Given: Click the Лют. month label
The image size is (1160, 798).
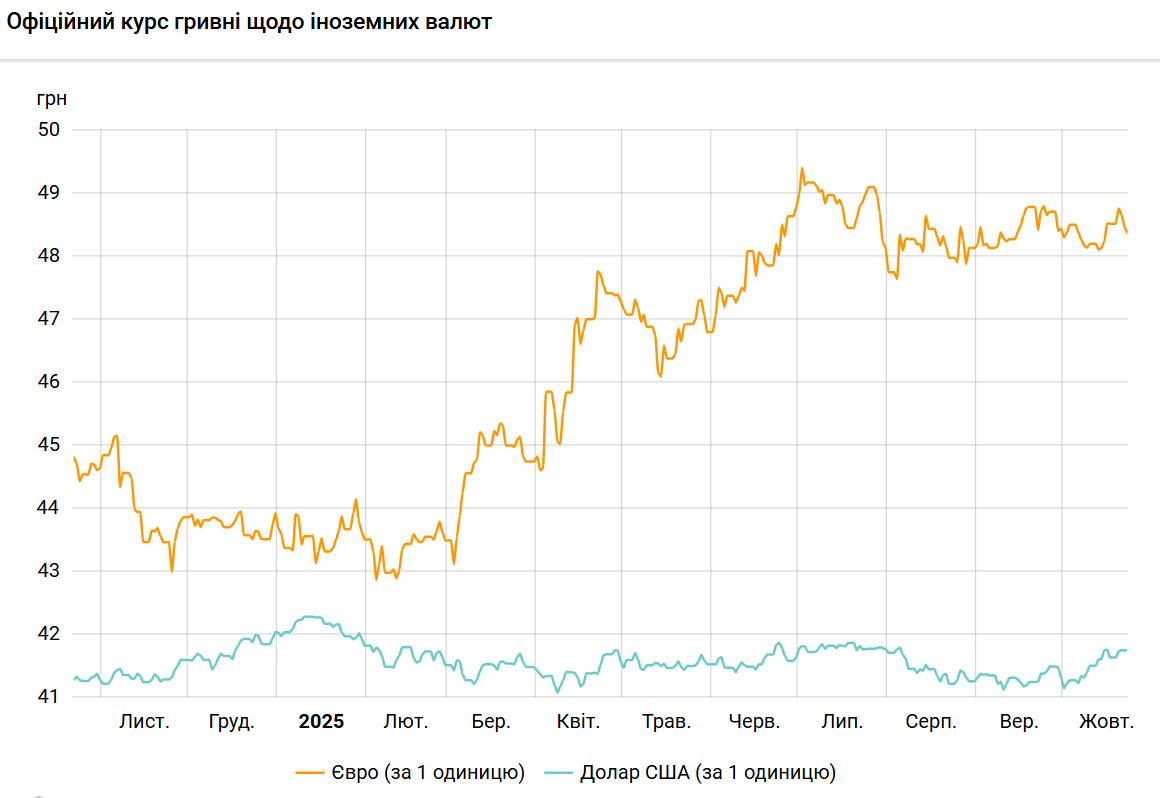Looking at the screenshot, I should click(x=406, y=722).
